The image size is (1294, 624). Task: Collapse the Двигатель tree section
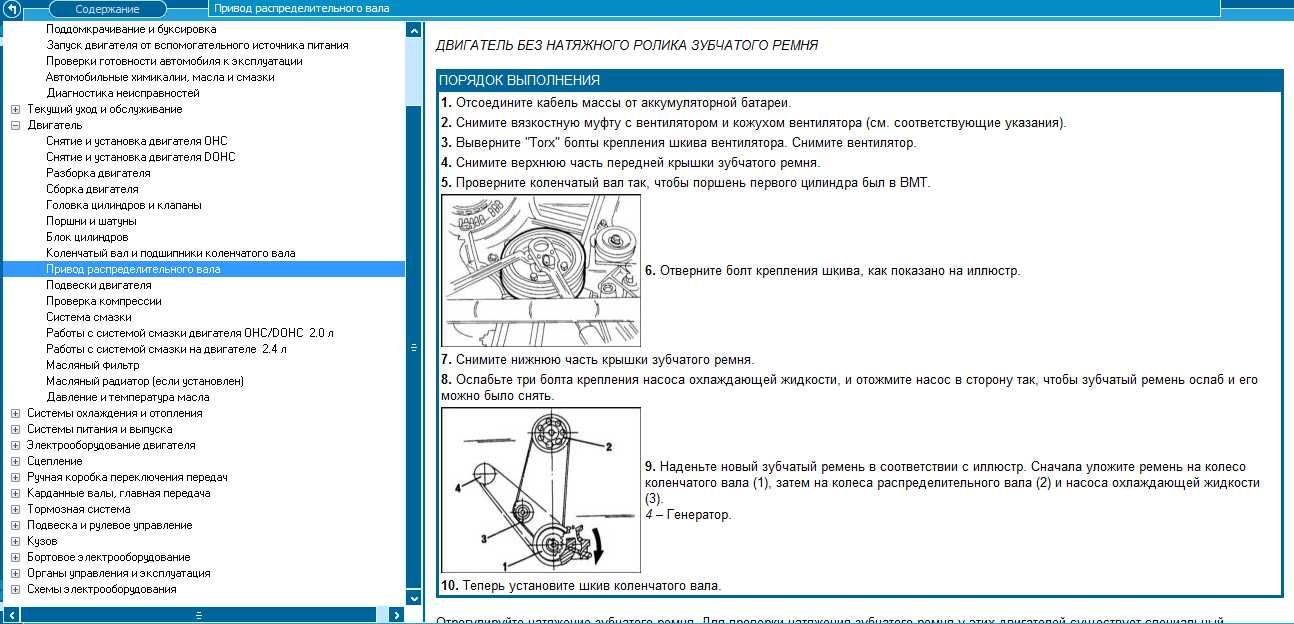15,125
